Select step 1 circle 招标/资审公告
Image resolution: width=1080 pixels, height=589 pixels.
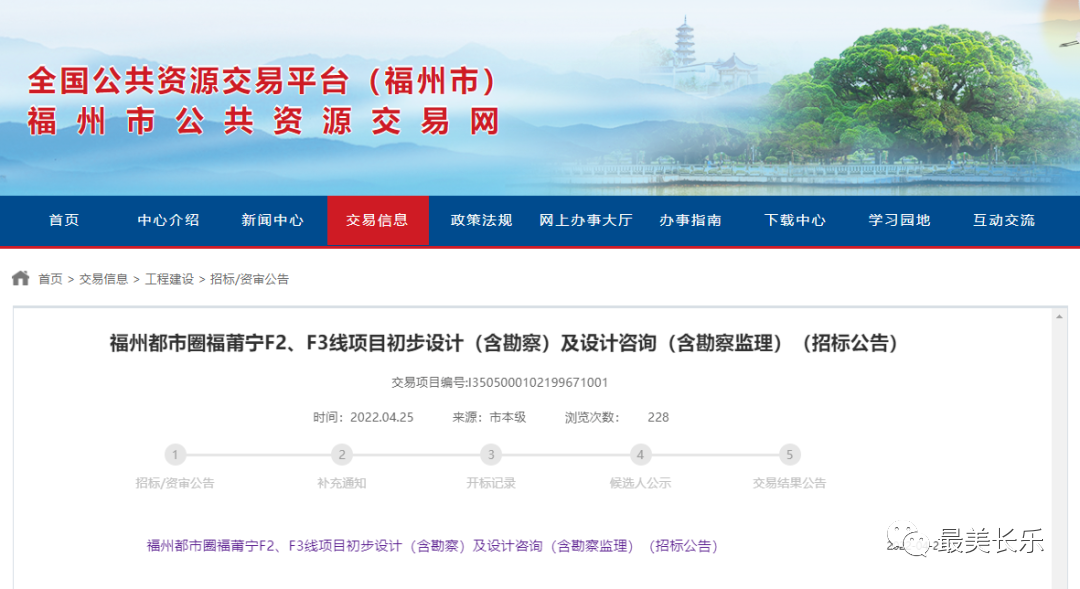click(x=175, y=455)
